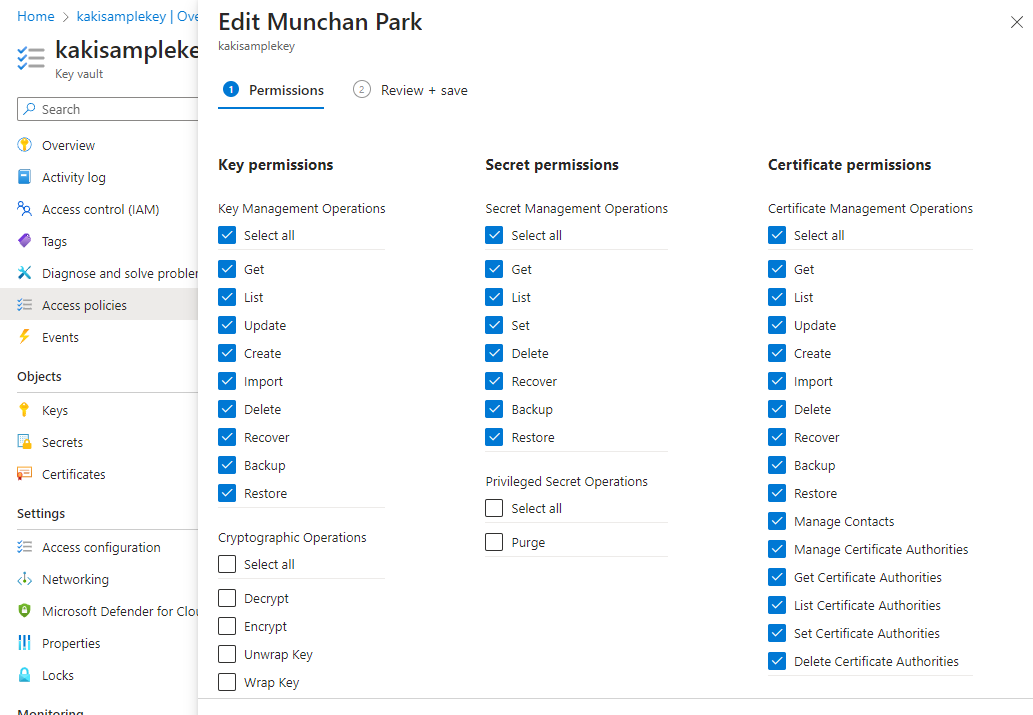This screenshot has width=1033, height=715.
Task: Uncheck Select all under Key Management Operations
Action: point(227,235)
